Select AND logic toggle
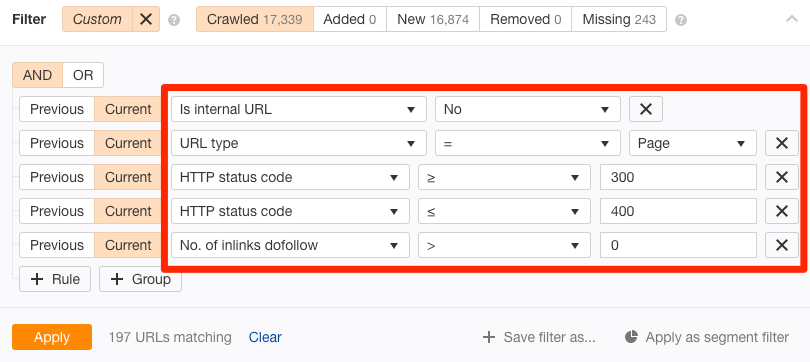810x362 pixels. (37, 75)
